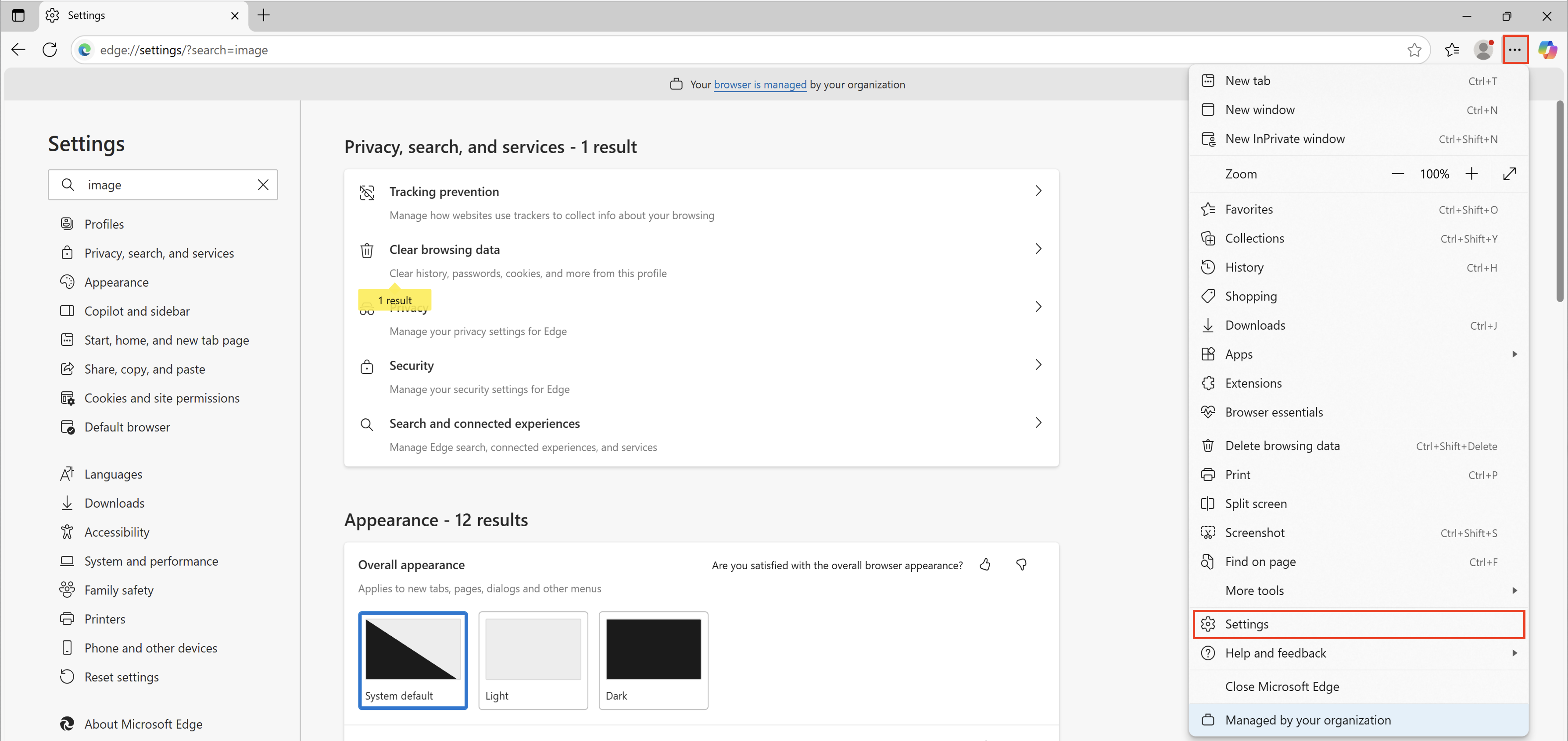Add this page to favorites star icon
Screen dimensions: 1568x741
(1414, 50)
